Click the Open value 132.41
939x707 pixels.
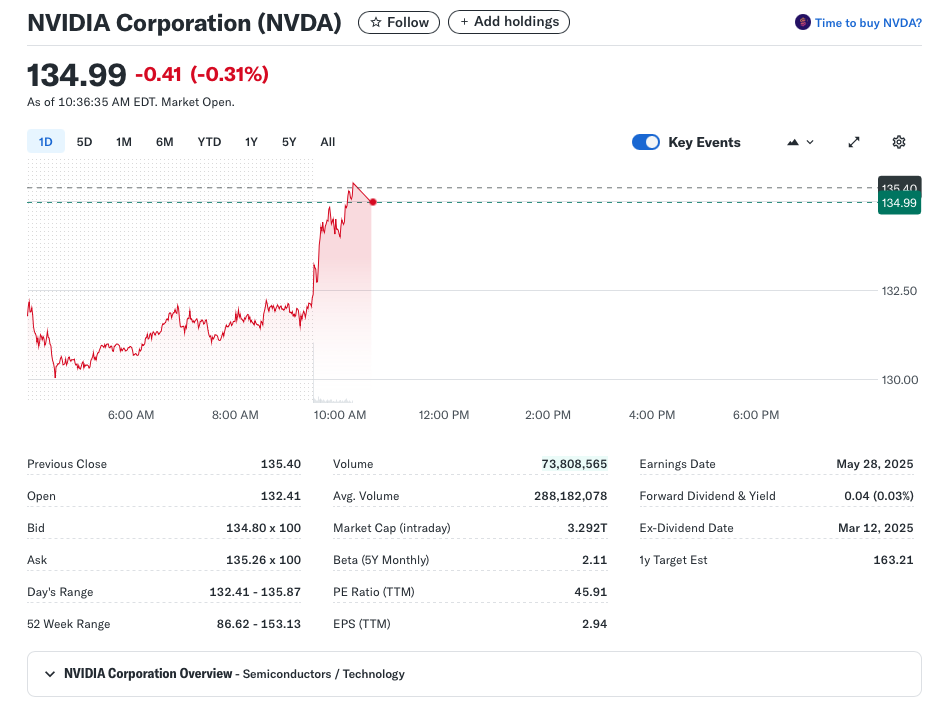coord(281,496)
